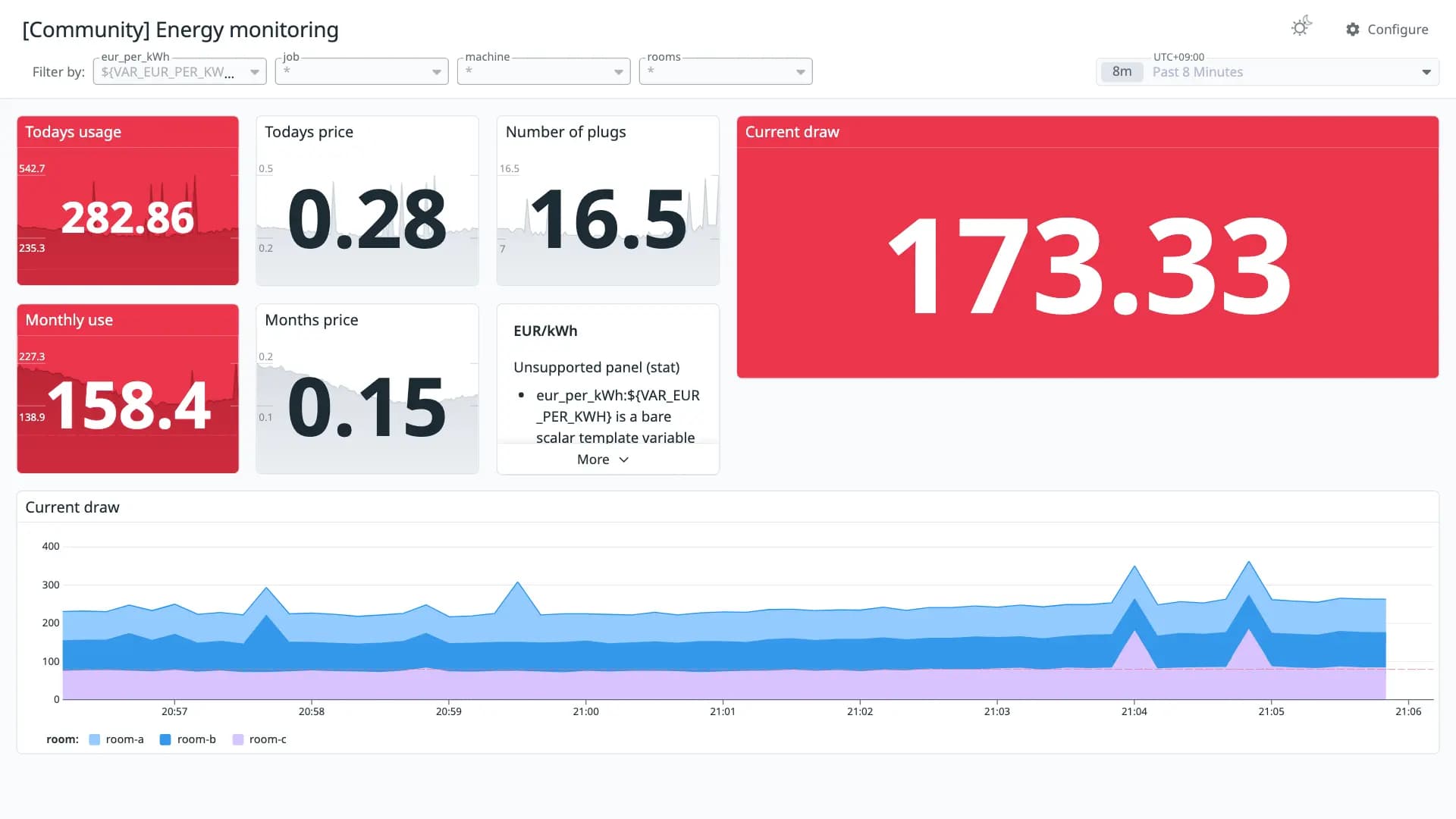The width and height of the screenshot is (1456, 819).
Task: Select the Monthly use panel title
Action: [69, 320]
